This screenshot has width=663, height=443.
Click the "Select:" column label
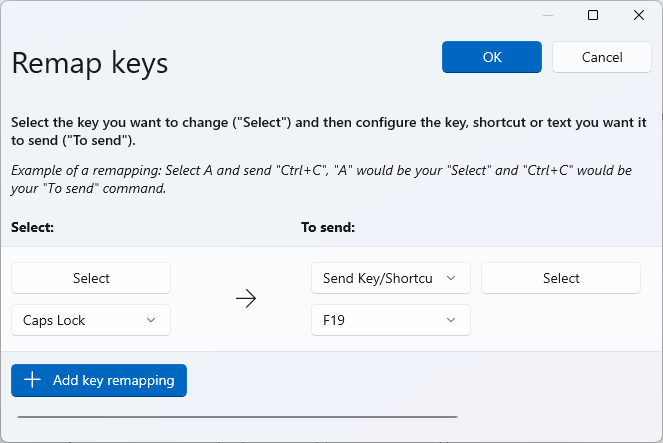click(x=32, y=227)
